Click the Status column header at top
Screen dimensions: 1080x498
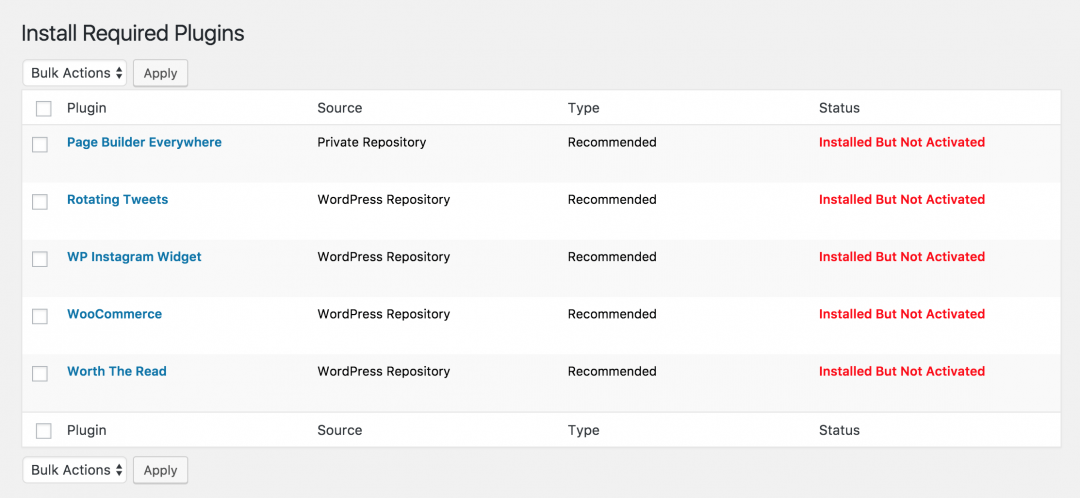tap(839, 108)
